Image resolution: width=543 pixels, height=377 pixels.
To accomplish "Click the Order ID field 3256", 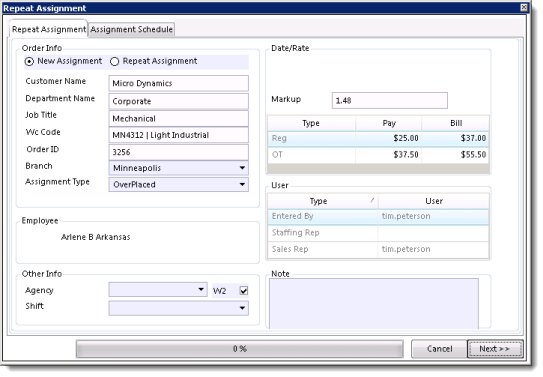I will click(x=178, y=152).
